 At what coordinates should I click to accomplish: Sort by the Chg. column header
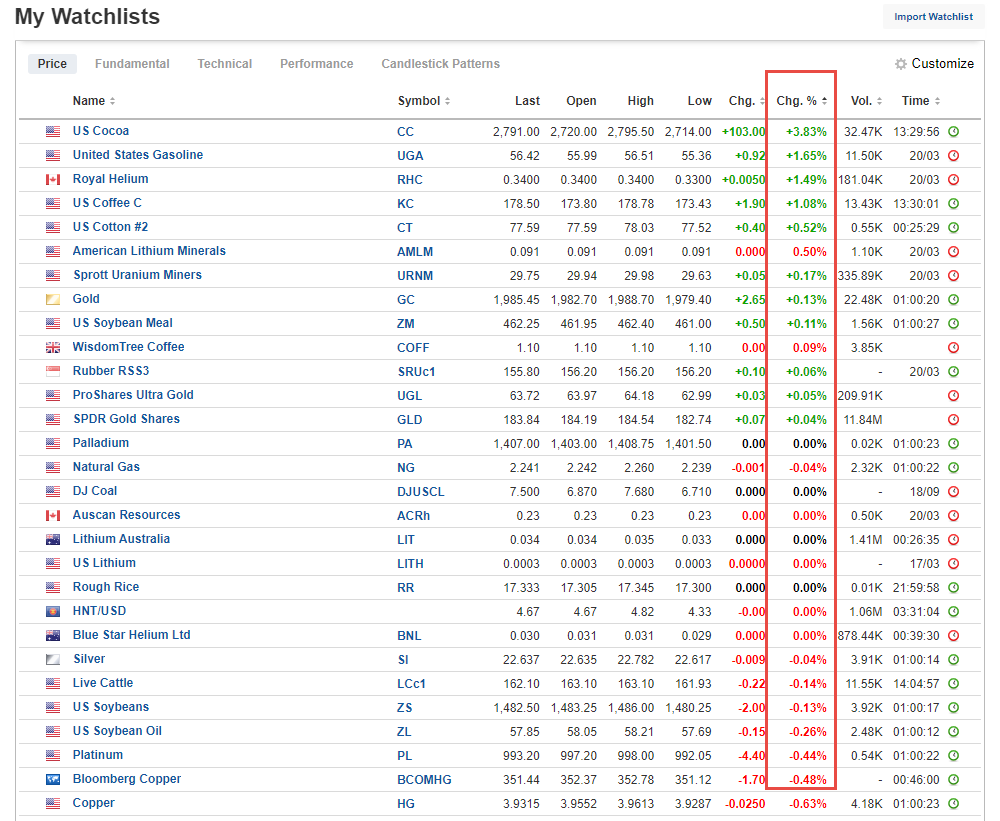coord(746,101)
